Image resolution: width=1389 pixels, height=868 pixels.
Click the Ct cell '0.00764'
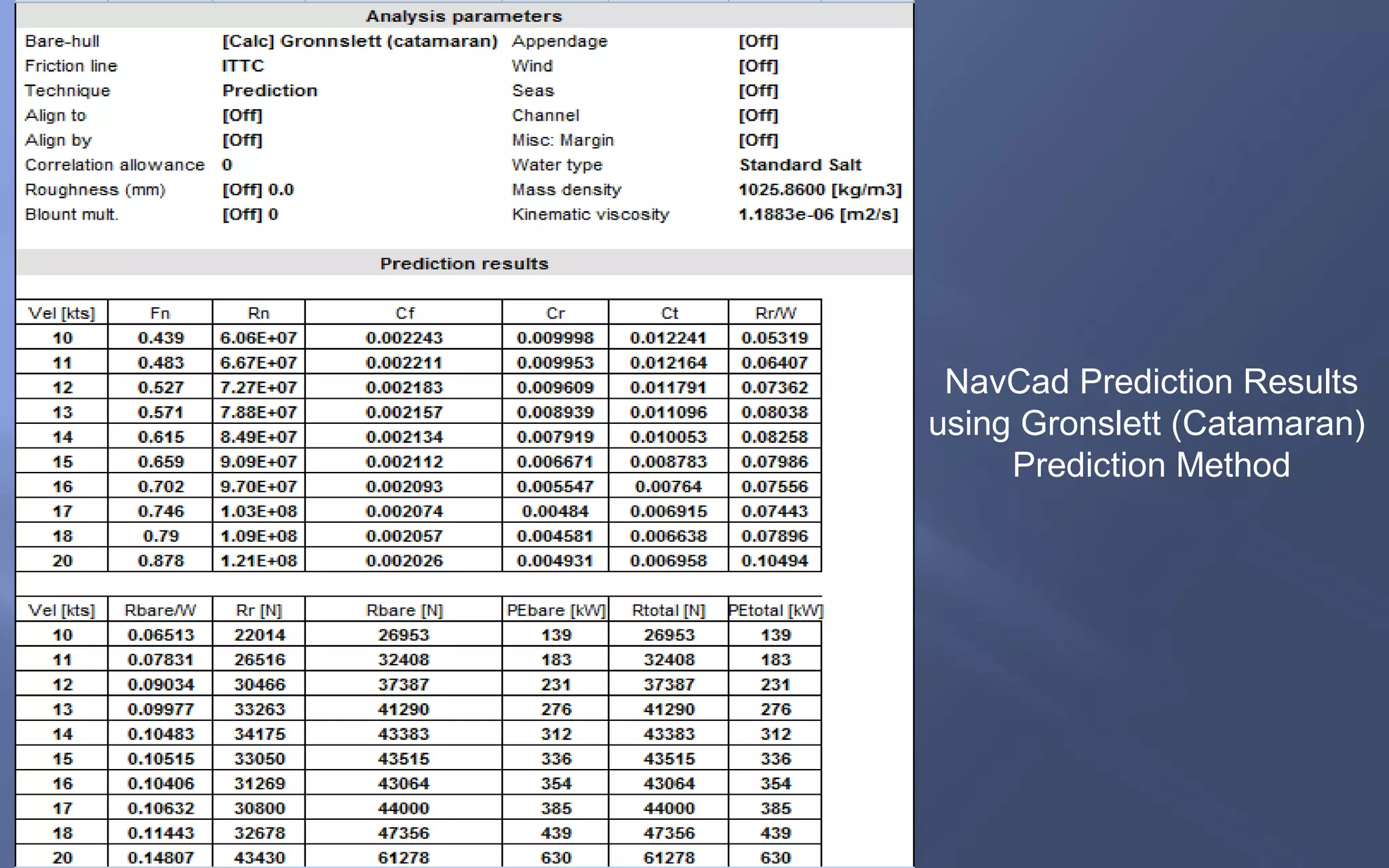[669, 486]
